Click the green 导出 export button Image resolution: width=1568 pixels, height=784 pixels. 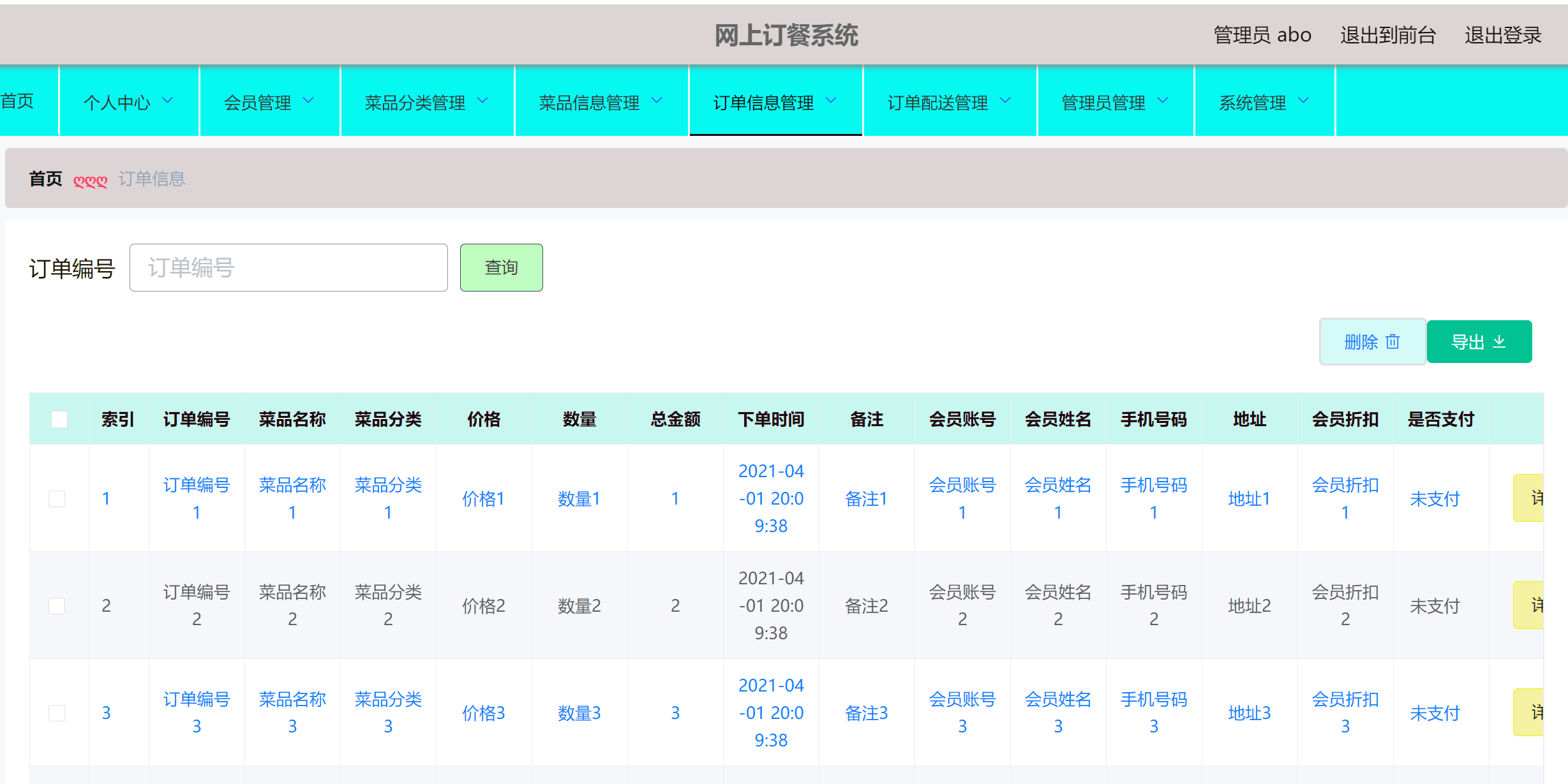1479,342
